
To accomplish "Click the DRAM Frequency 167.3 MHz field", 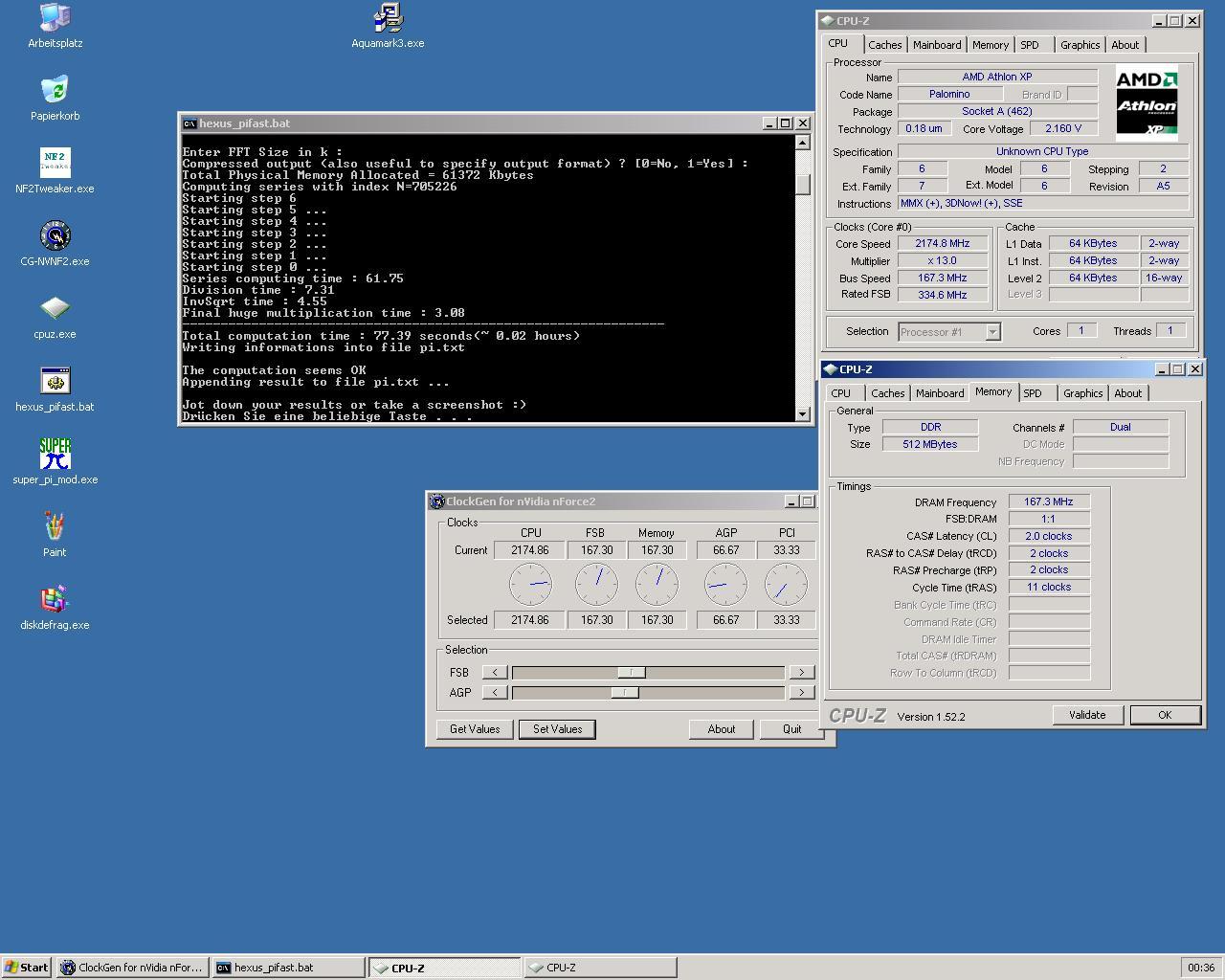I will tap(1049, 502).
